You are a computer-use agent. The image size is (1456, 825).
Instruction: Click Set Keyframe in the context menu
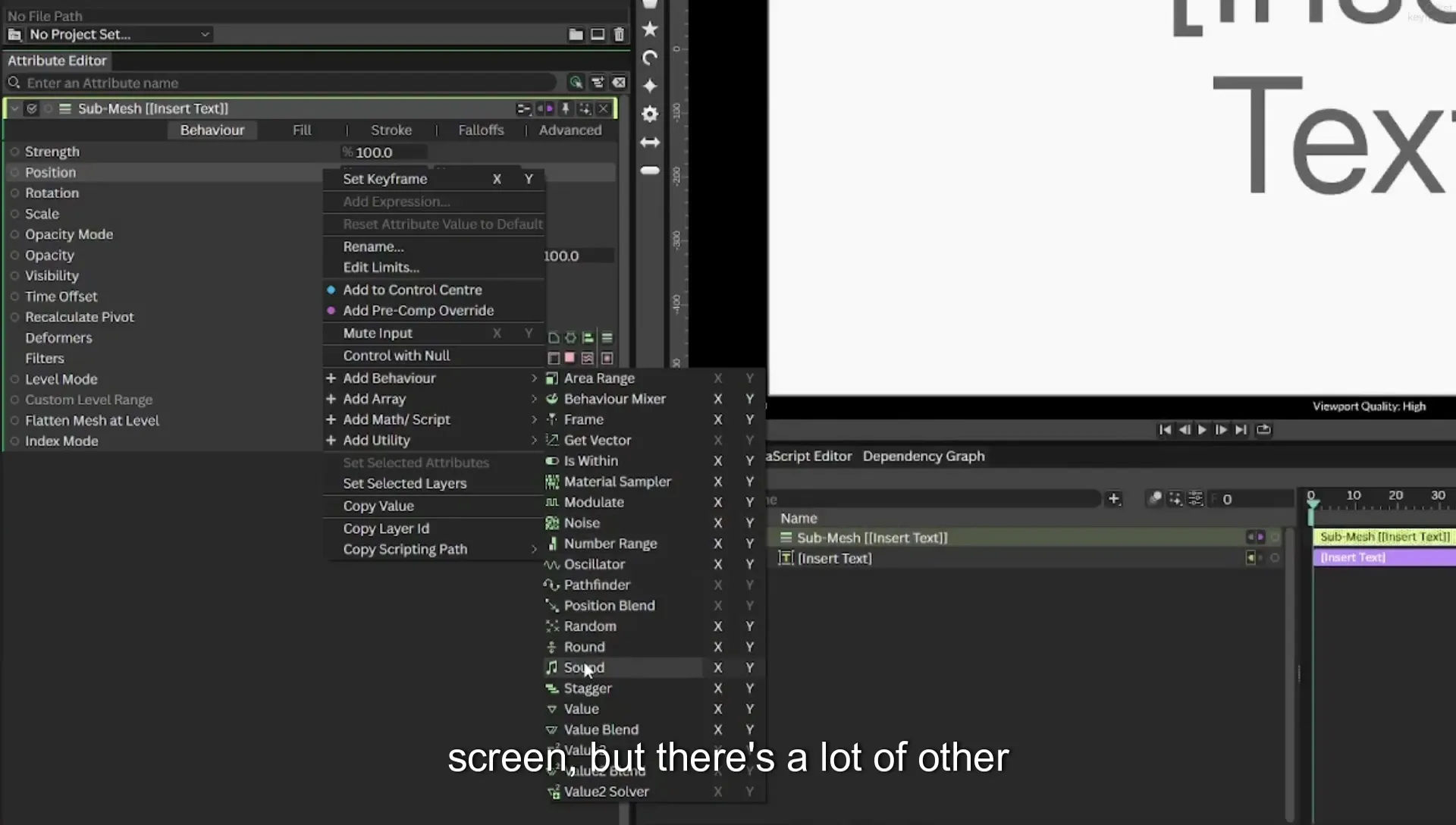click(x=384, y=179)
